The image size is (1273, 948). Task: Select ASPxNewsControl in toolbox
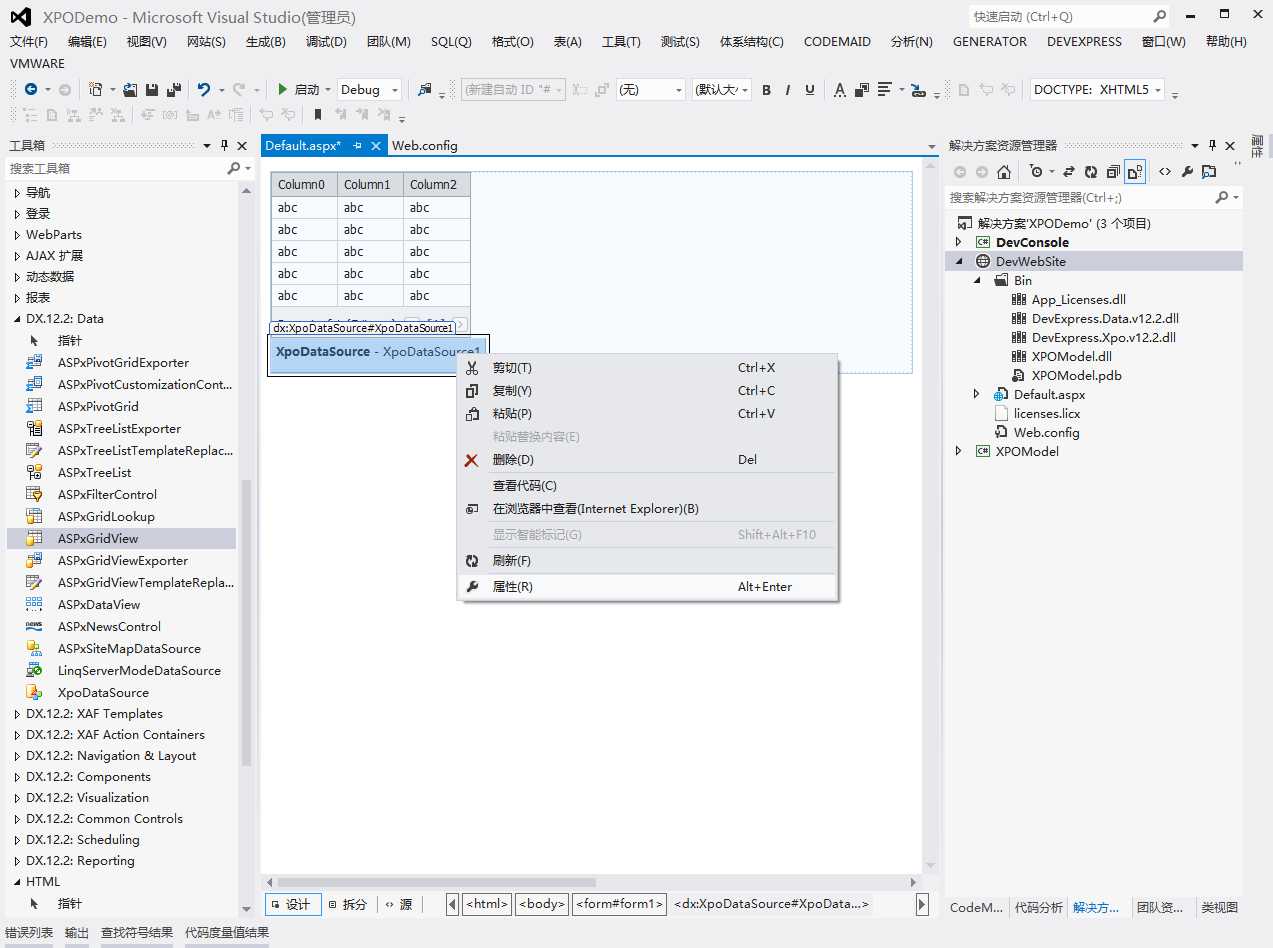(x=109, y=626)
